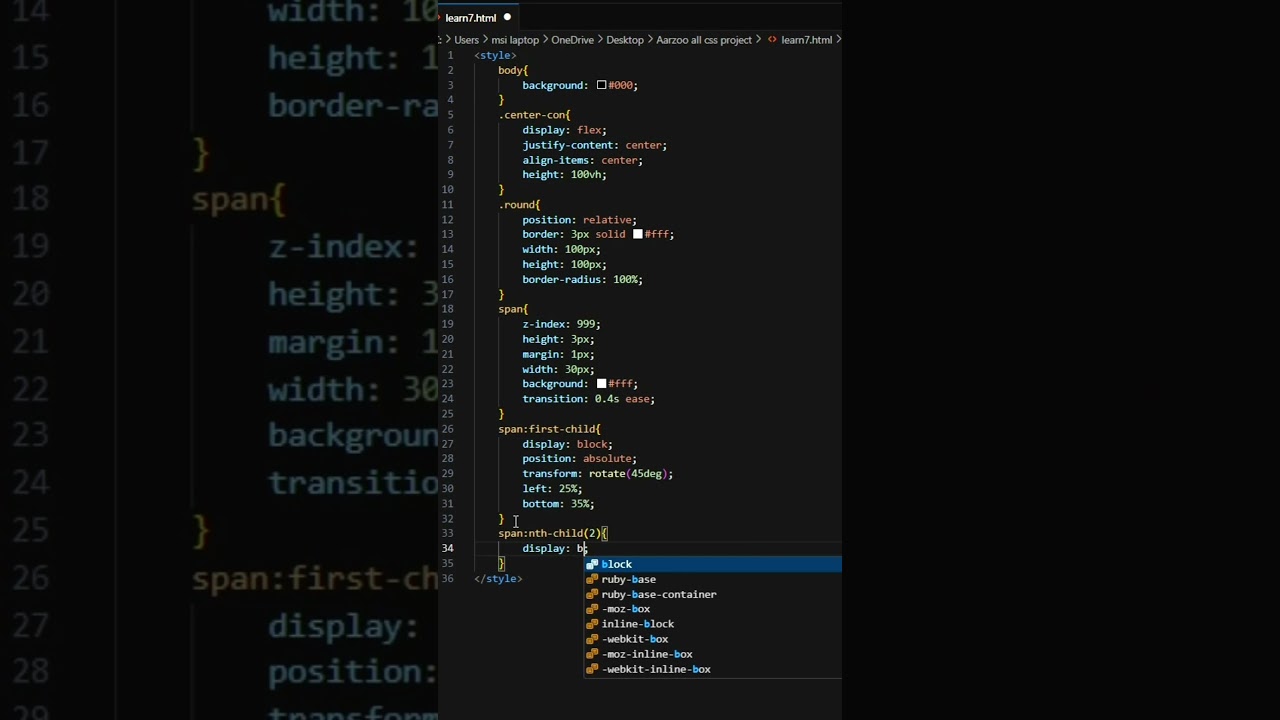Click the 'left: 25%;' declaration

pos(552,489)
